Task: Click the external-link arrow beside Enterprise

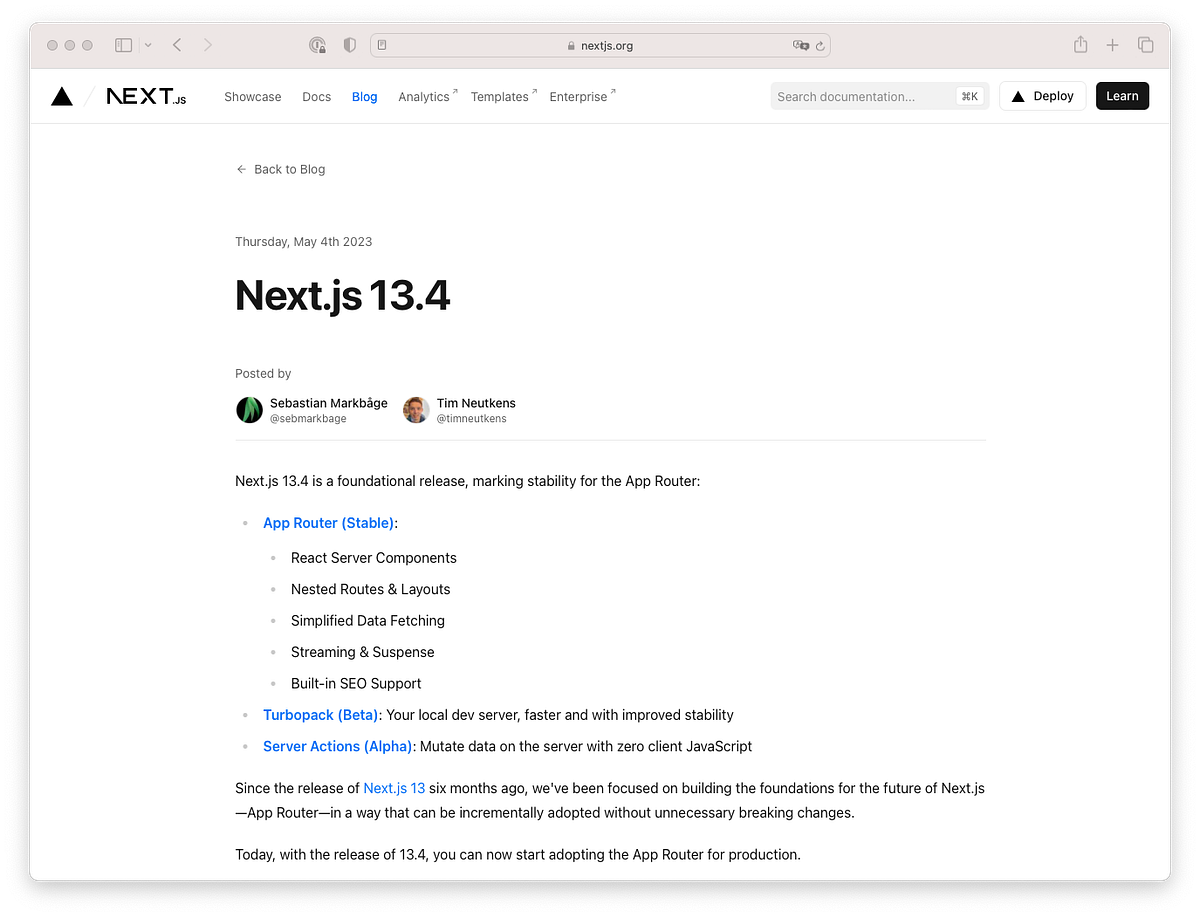Action: coord(614,90)
